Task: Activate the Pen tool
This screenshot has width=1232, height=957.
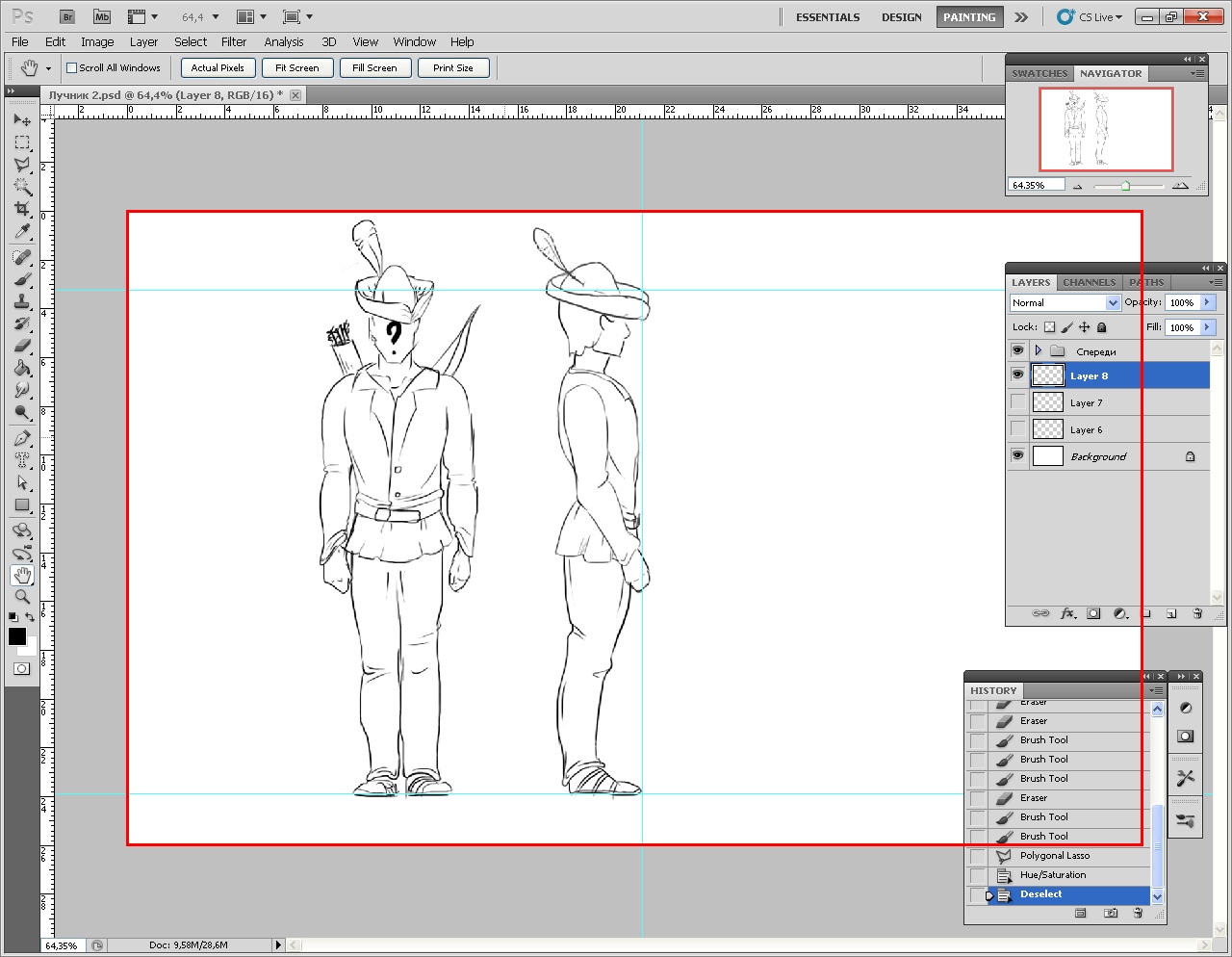Action: pos(22,438)
